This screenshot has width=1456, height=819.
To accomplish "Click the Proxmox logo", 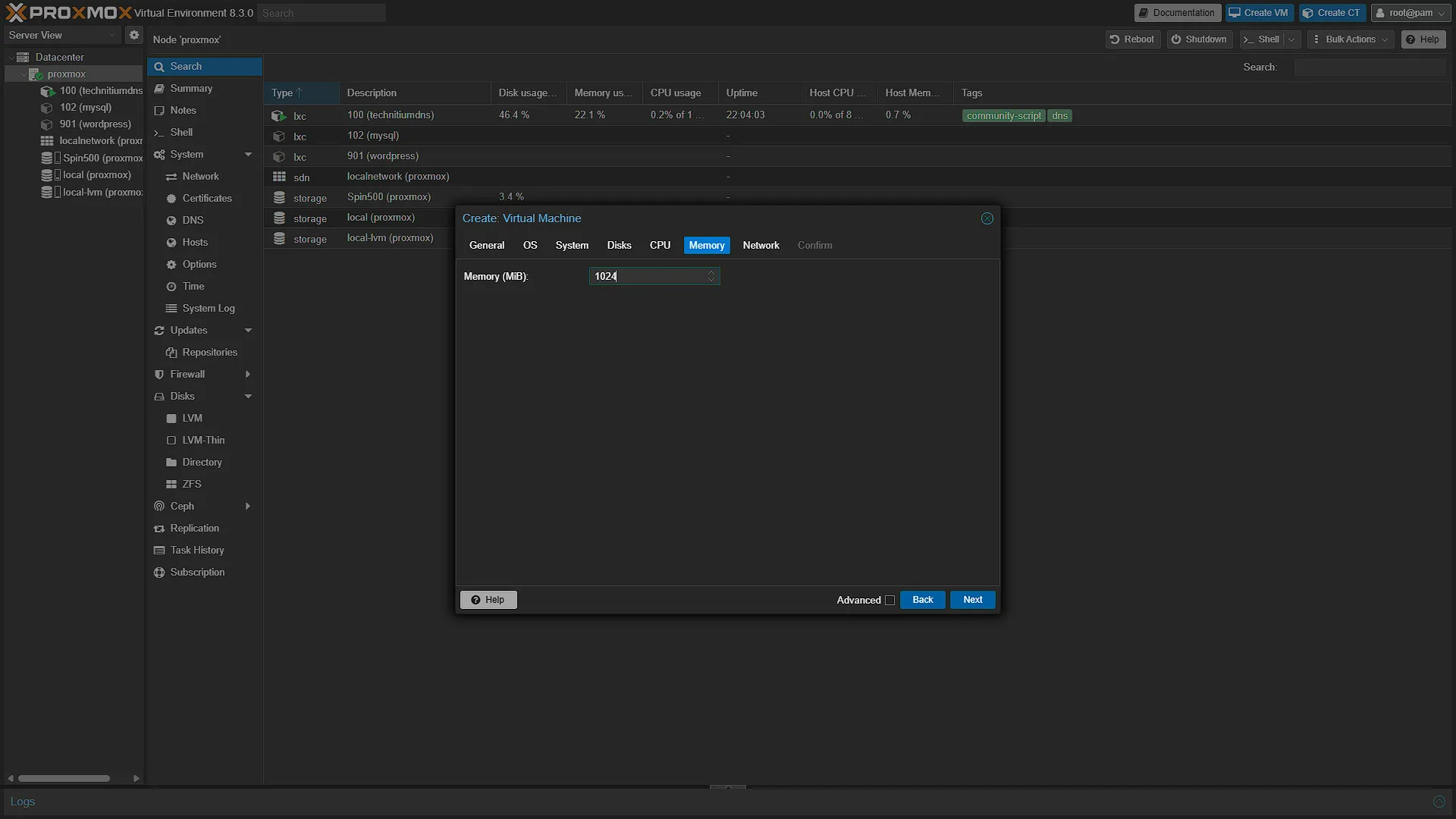I will coord(68,13).
